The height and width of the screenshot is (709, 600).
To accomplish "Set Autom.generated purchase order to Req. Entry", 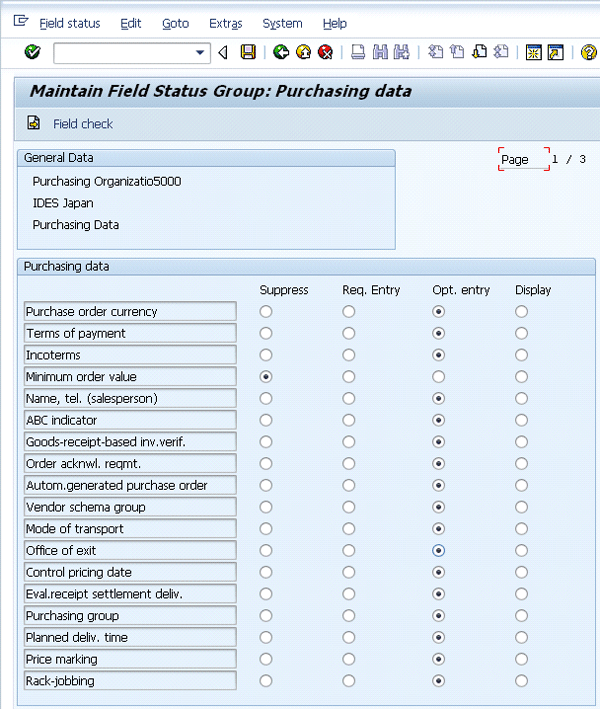I will 349,485.
